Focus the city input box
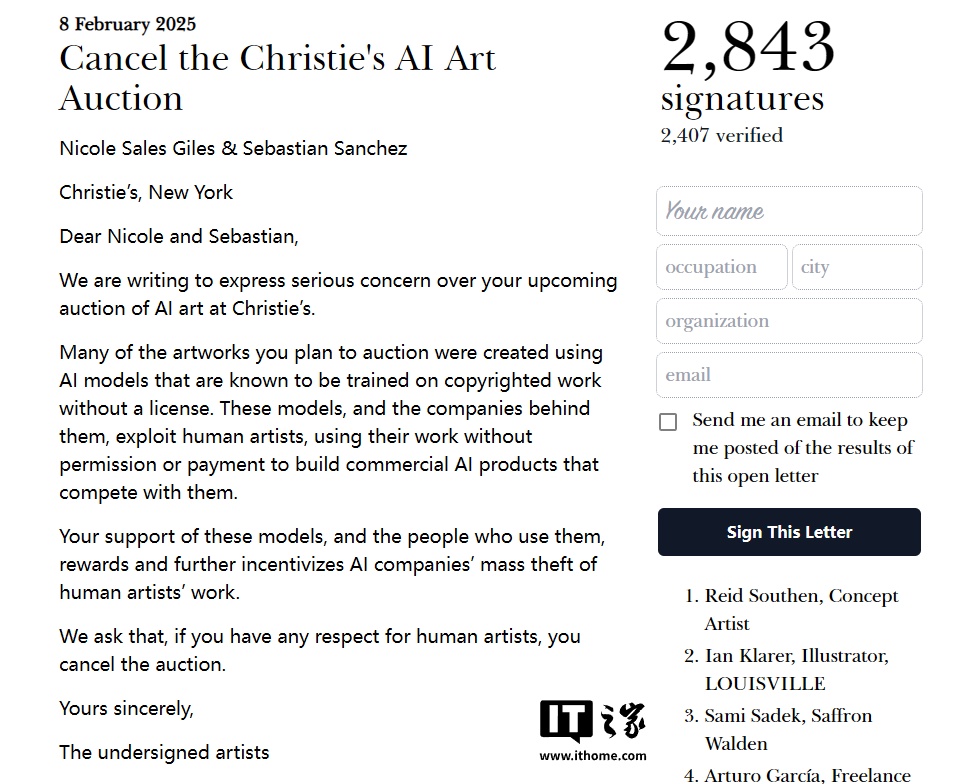Image resolution: width=965 pixels, height=784 pixels. click(857, 267)
